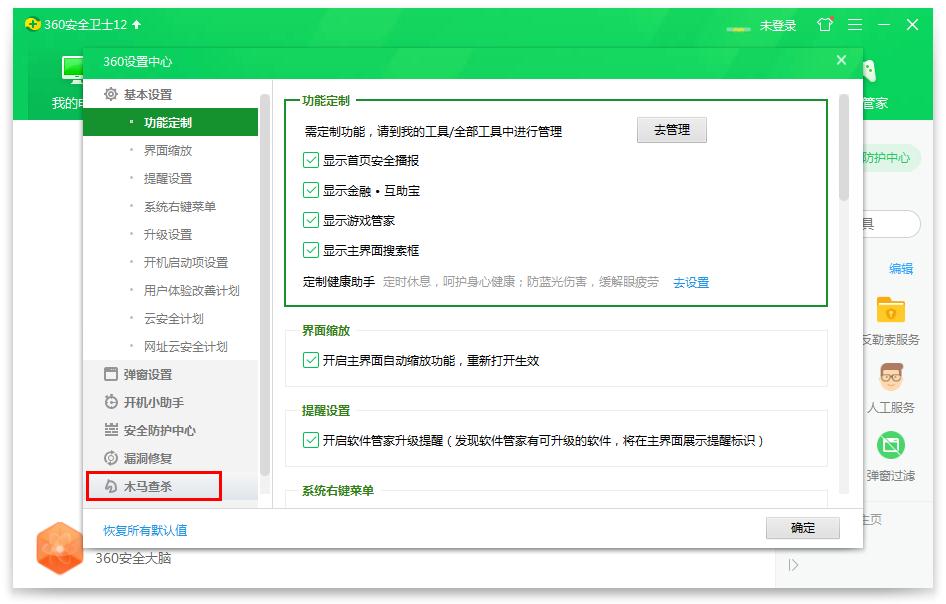Click the skin/theme shirt icon in title bar
This screenshot has width=946, height=604.
point(824,25)
